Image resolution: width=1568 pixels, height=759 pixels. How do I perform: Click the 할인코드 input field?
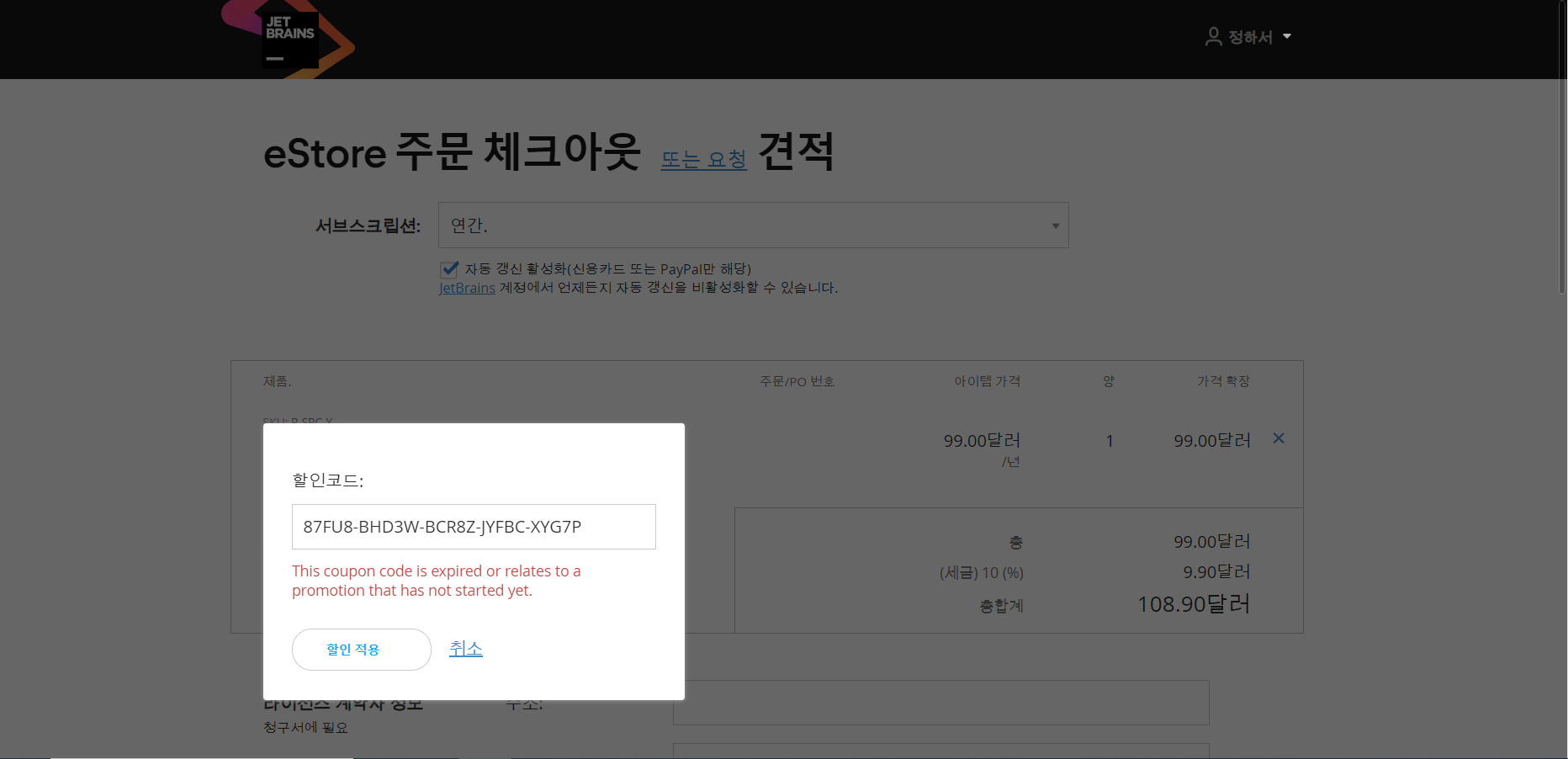(474, 527)
